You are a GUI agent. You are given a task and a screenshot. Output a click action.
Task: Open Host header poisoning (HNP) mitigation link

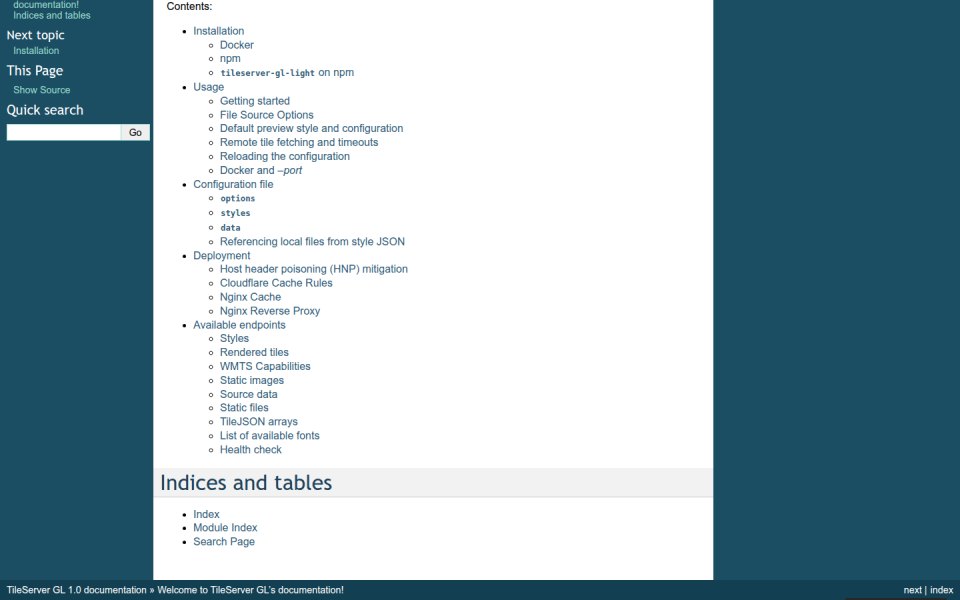pos(313,269)
